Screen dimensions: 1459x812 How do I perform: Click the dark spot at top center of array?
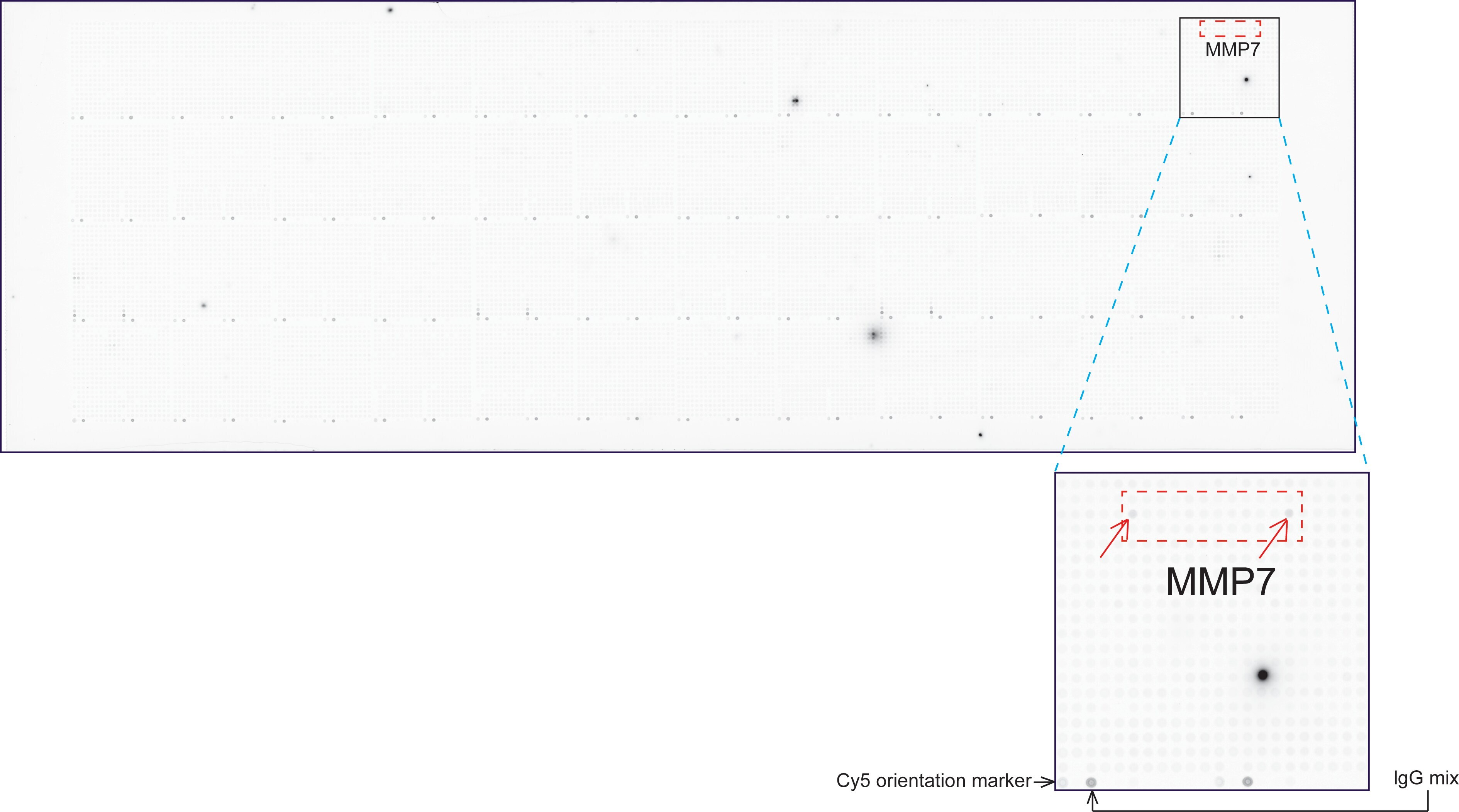[795, 101]
